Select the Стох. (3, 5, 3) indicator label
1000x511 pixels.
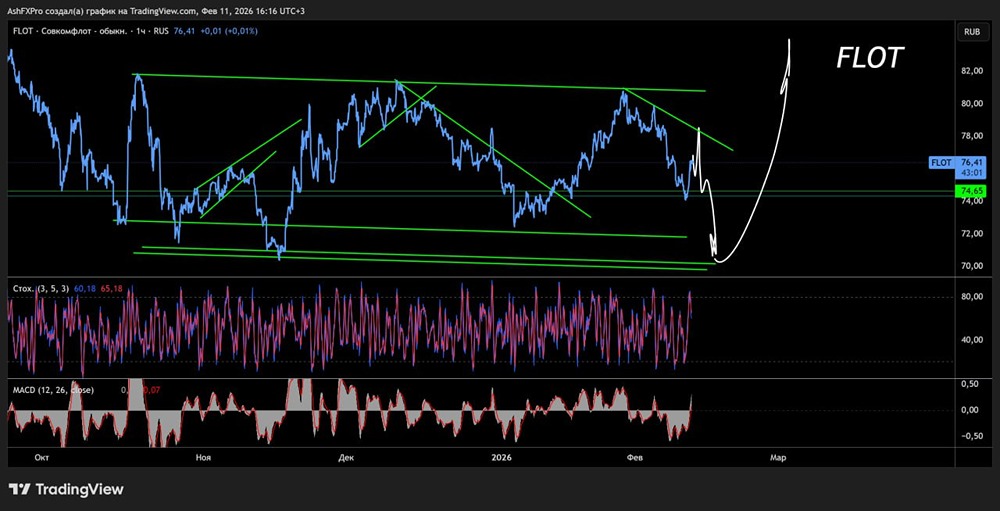41,289
